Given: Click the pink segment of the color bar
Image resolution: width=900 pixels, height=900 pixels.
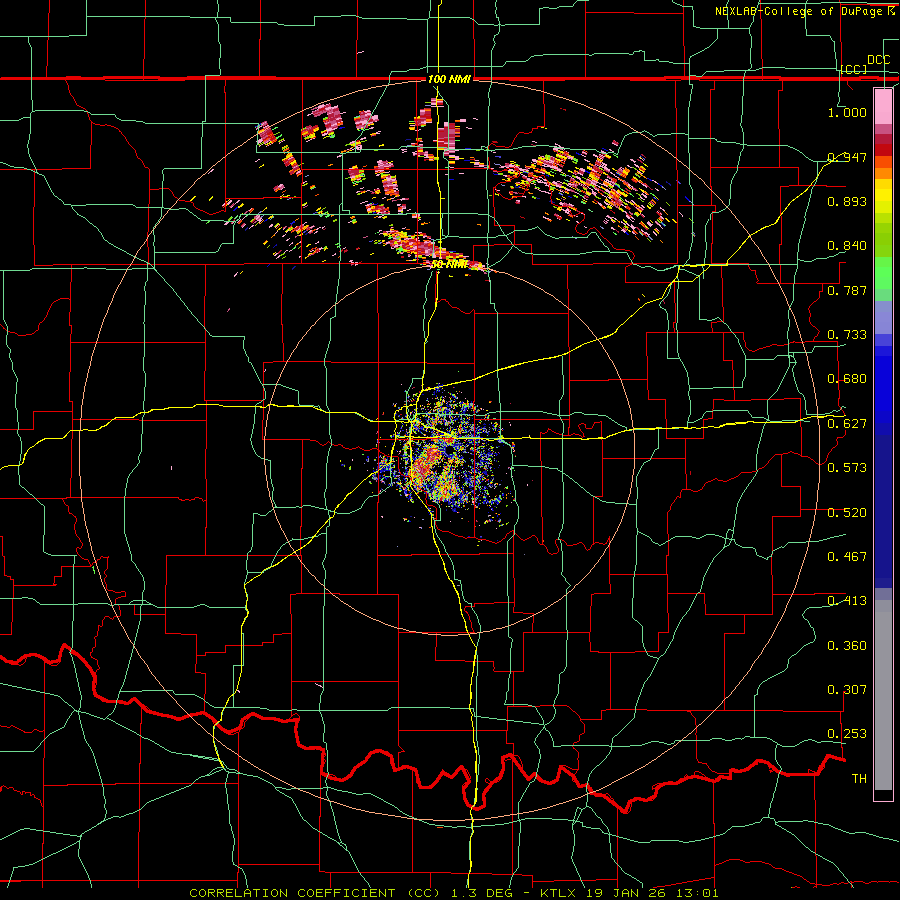Looking at the screenshot, I should 883,107.
